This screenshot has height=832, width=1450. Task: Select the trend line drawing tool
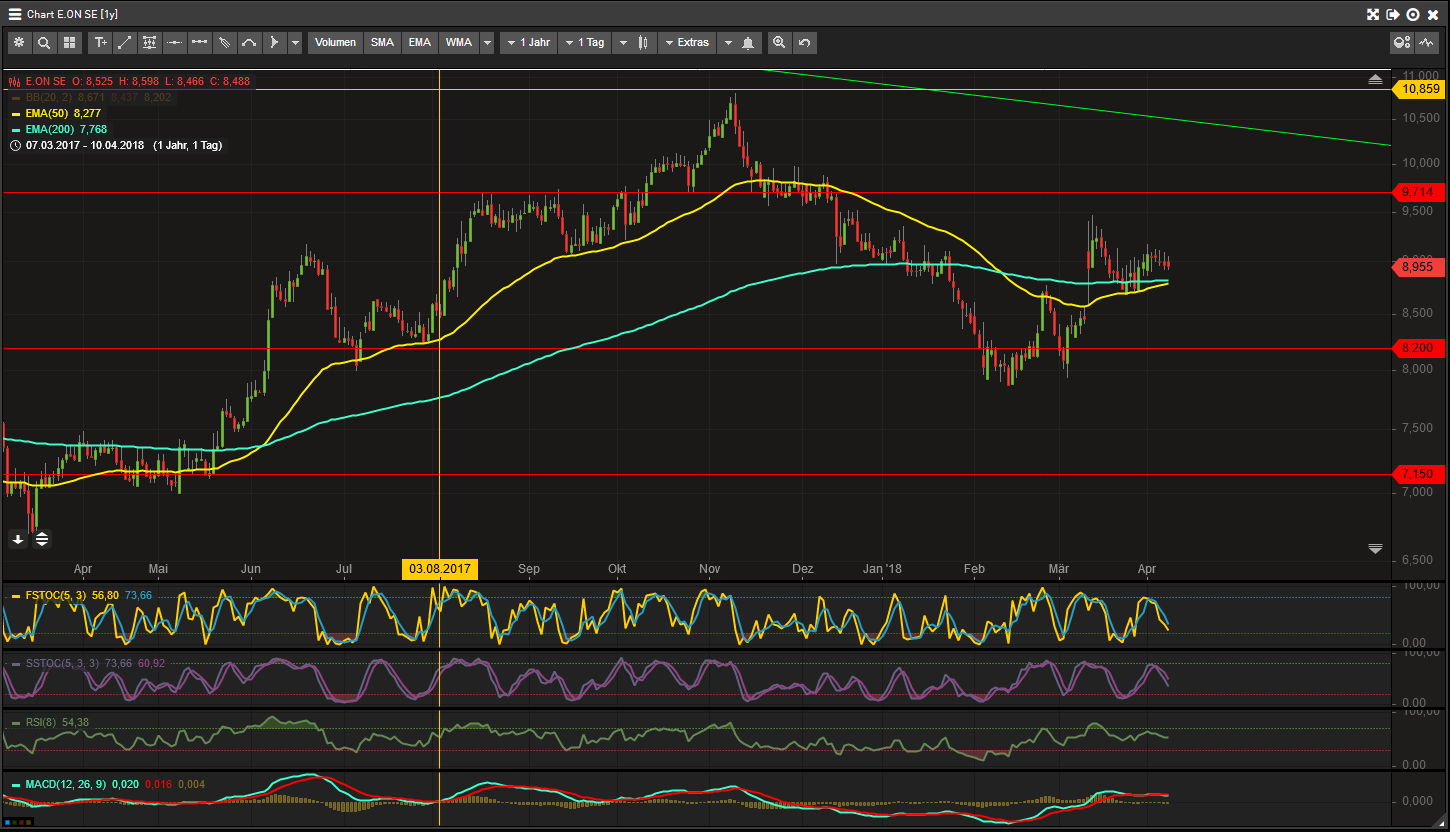pos(125,43)
